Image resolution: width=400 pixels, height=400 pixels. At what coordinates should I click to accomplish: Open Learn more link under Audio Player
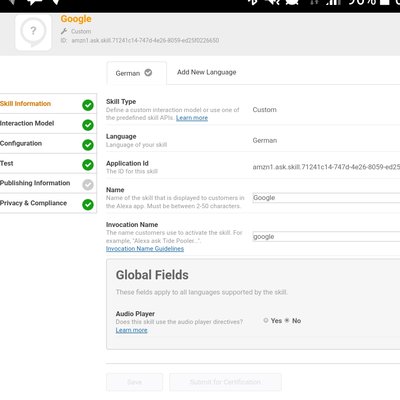tap(132, 330)
